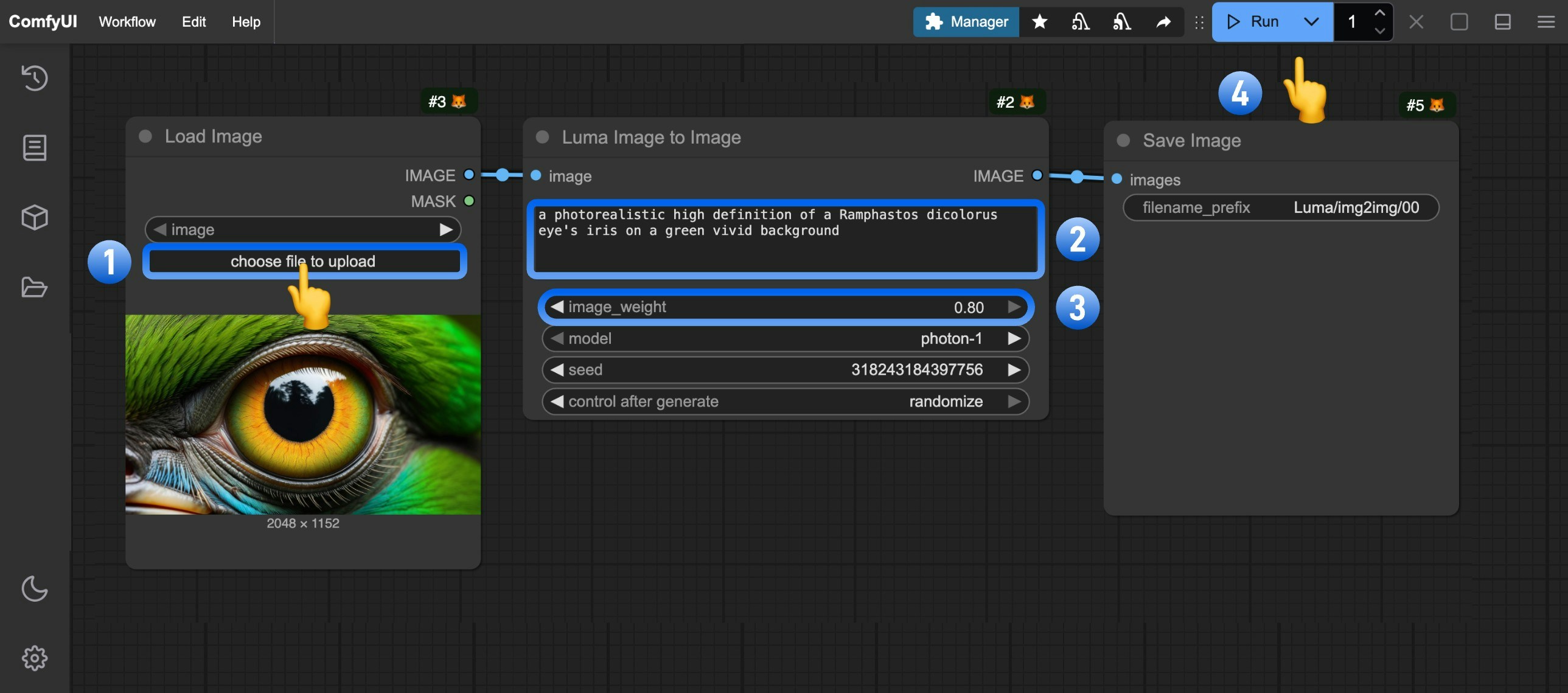Viewport: 1568px width, 693px height.
Task: Adjust the image_weight value of 0.80
Action: point(786,307)
